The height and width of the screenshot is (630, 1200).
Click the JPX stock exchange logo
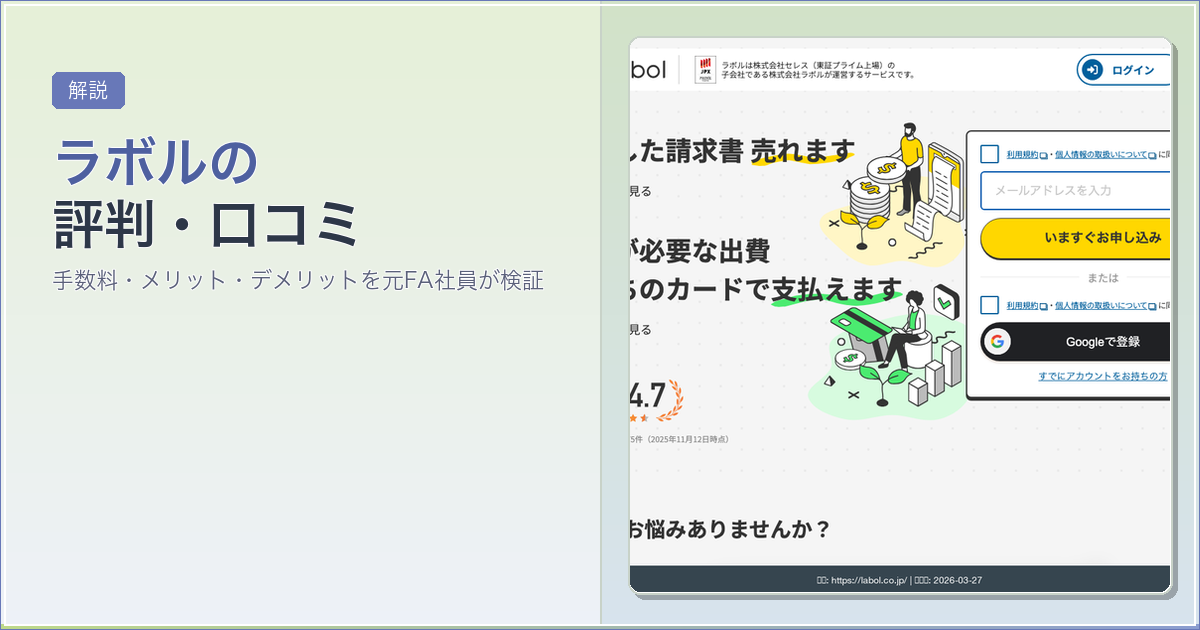705,68
